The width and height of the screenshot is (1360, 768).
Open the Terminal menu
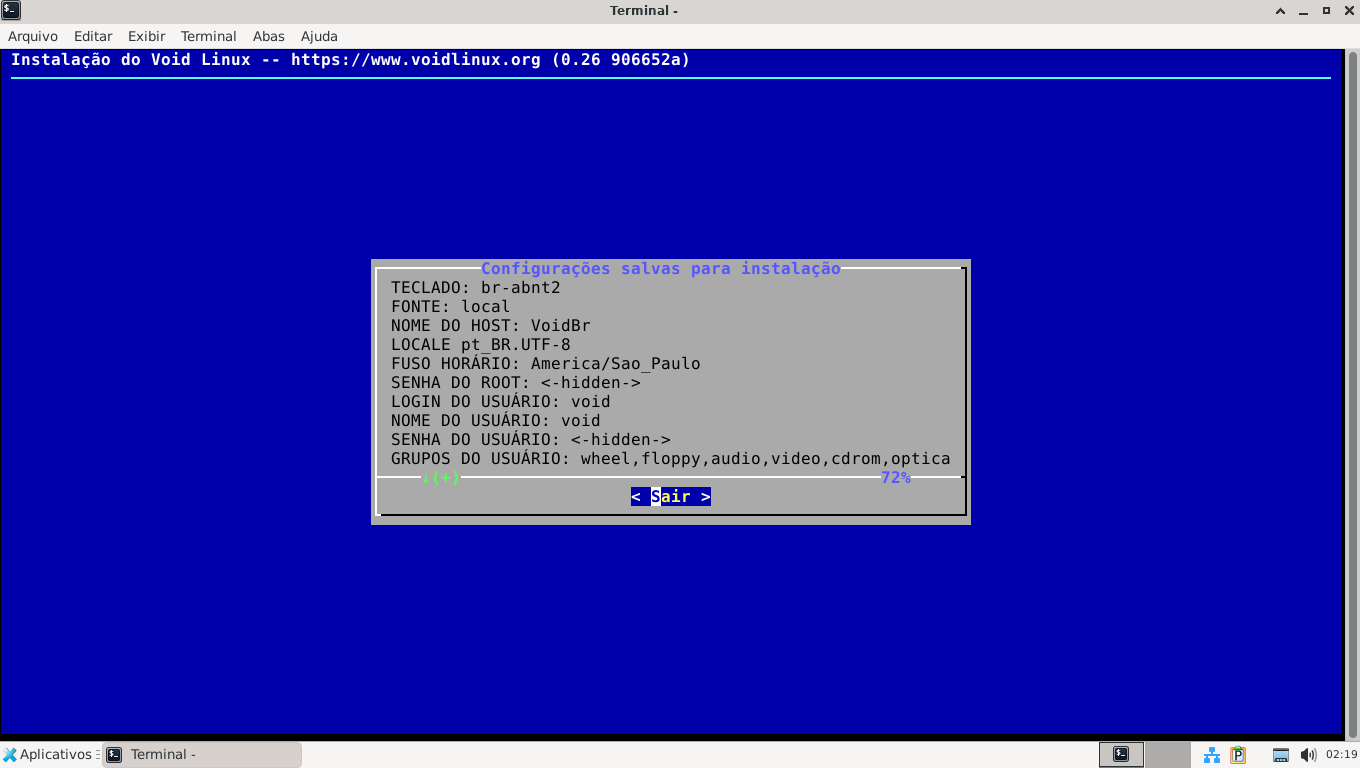(x=209, y=36)
